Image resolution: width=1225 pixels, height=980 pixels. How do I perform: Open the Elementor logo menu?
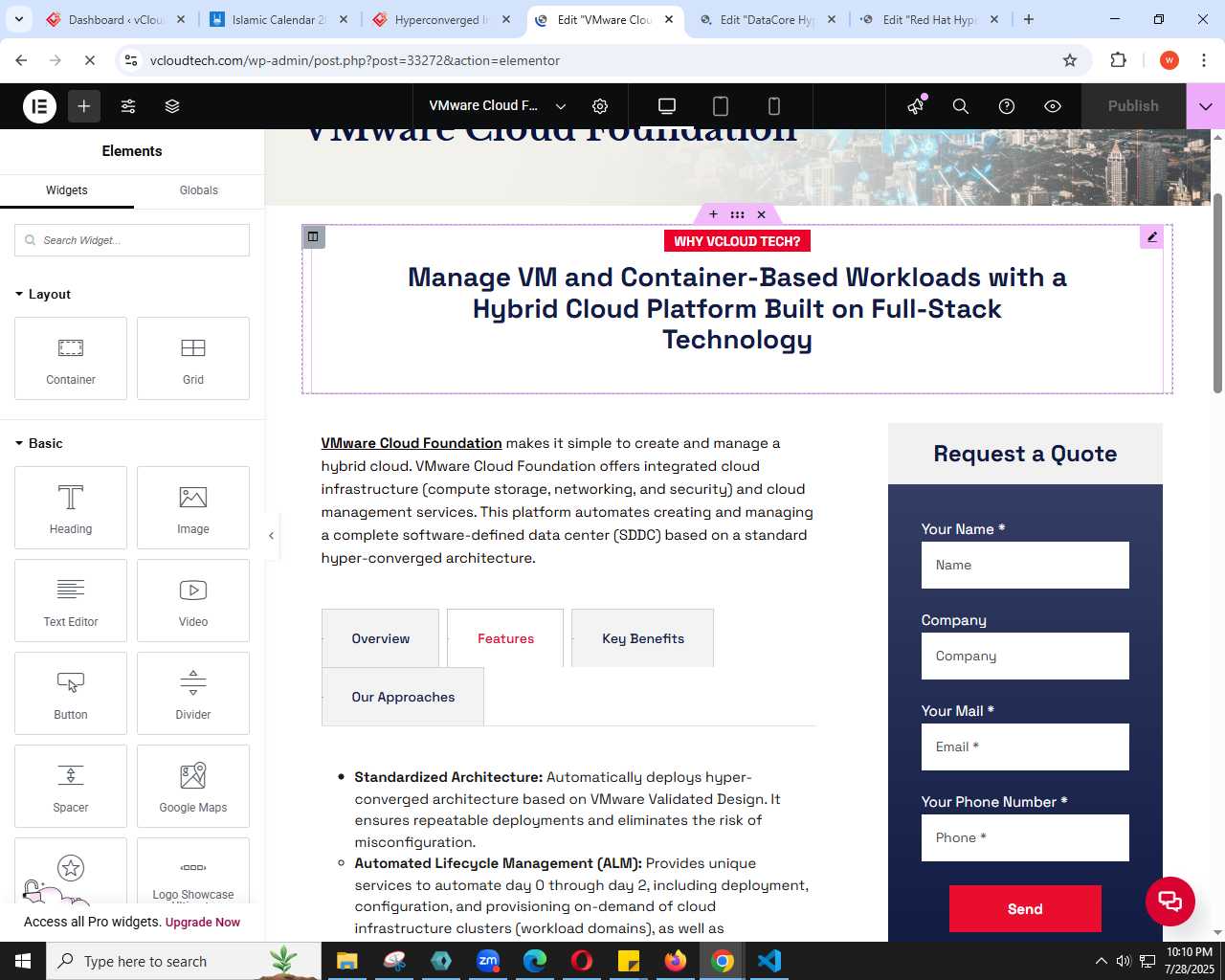39,106
